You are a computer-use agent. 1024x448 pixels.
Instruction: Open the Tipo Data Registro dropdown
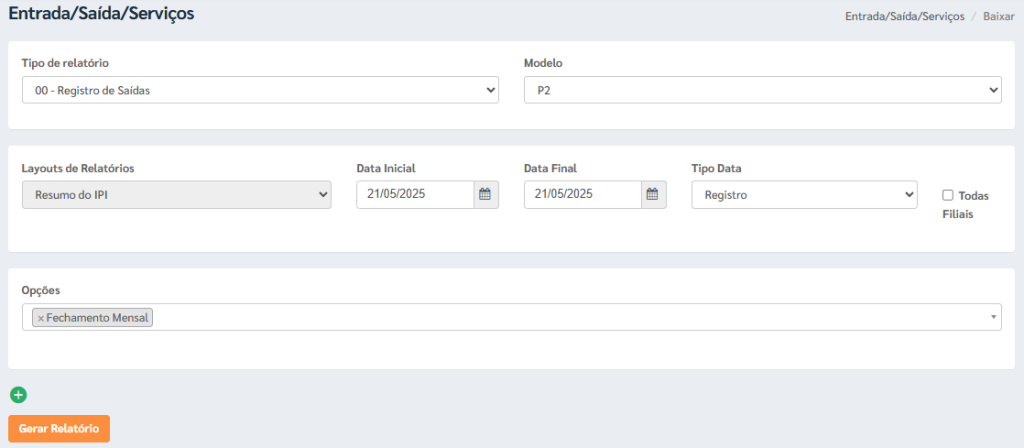[x=805, y=195]
